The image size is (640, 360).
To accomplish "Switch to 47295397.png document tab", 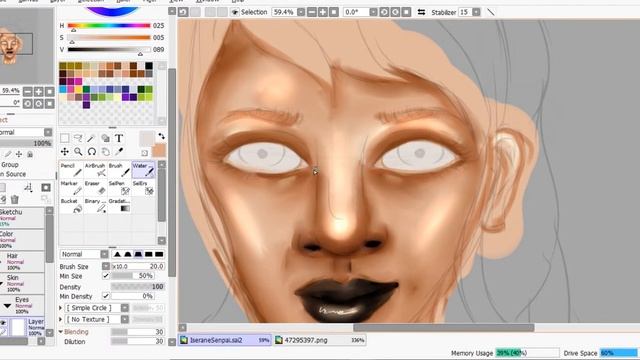I will click(320, 340).
